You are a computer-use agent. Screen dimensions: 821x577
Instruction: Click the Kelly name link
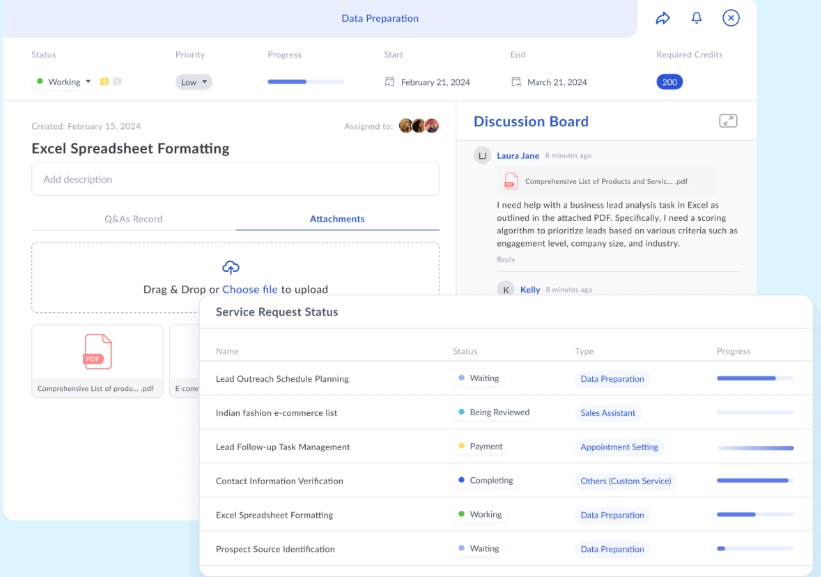(x=530, y=290)
